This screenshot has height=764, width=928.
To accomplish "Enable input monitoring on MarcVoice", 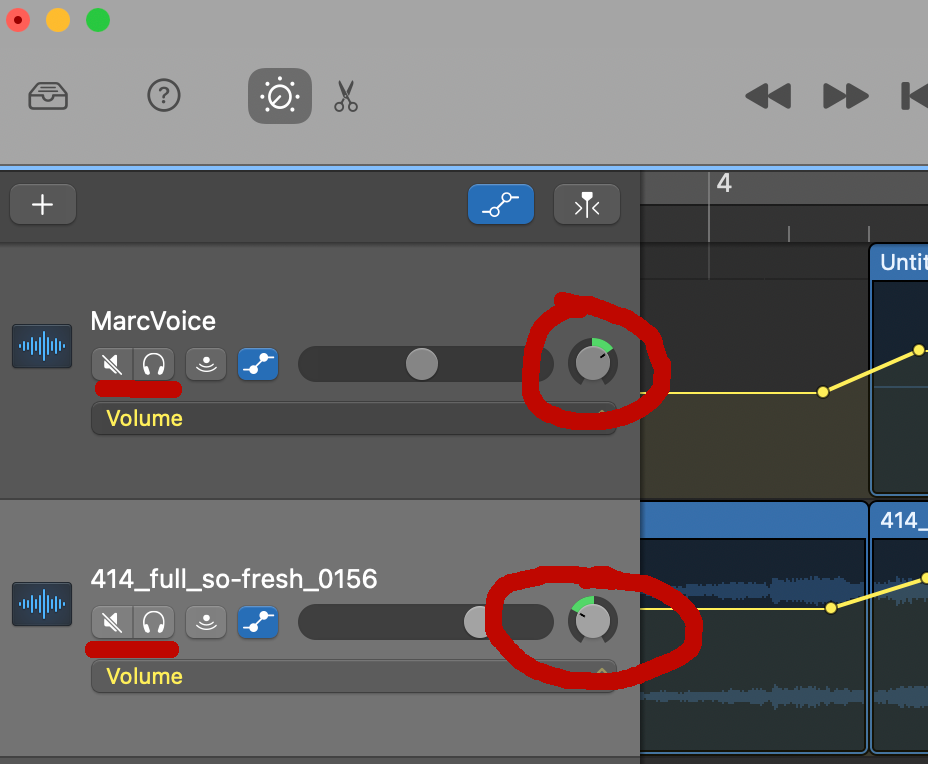I will [206, 365].
